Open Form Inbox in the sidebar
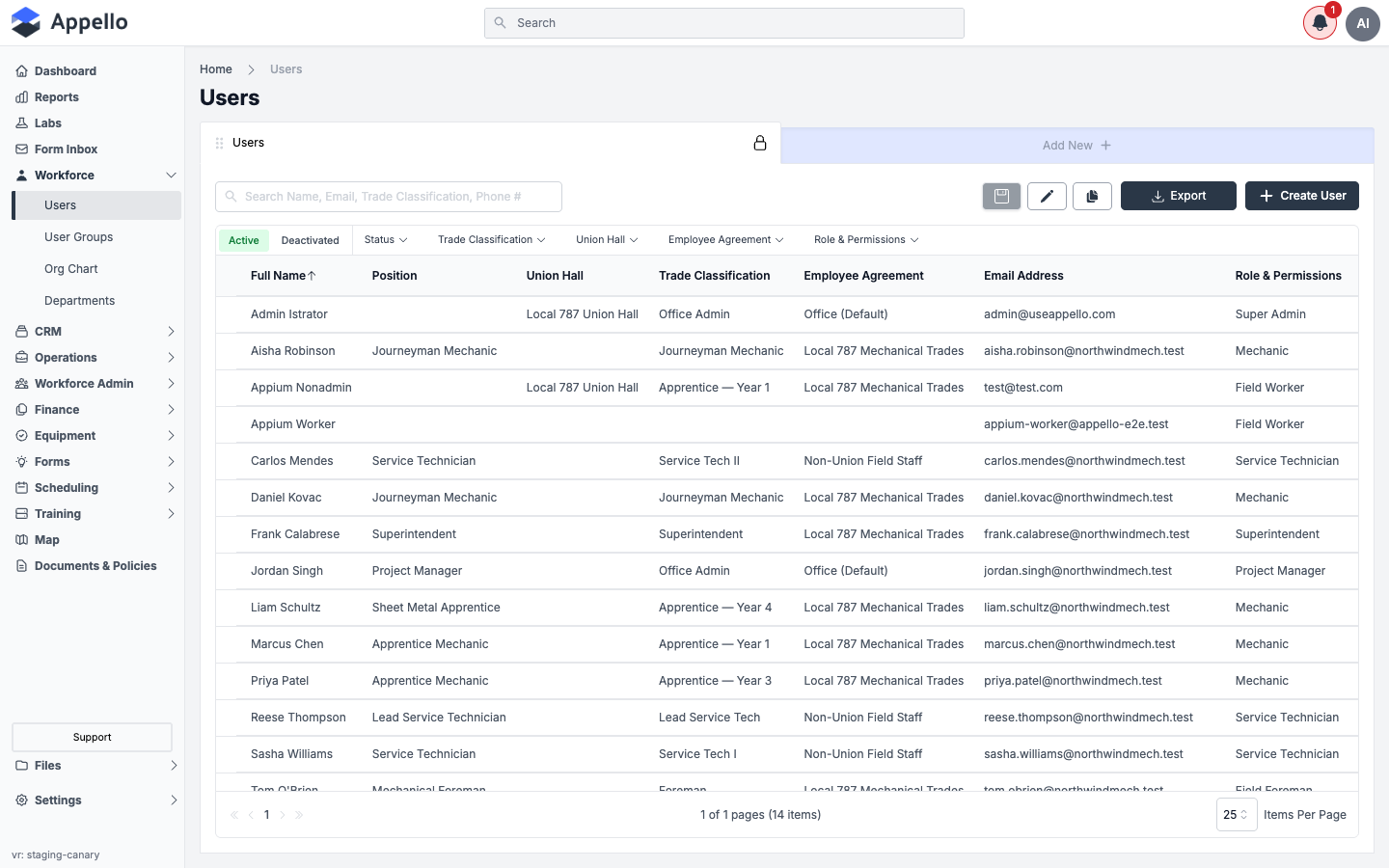Screen dimensions: 1389x868 tap(66, 149)
